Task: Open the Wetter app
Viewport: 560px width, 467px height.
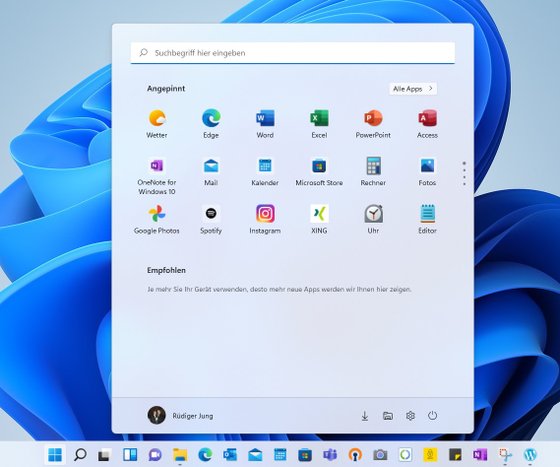Action: pos(157,124)
